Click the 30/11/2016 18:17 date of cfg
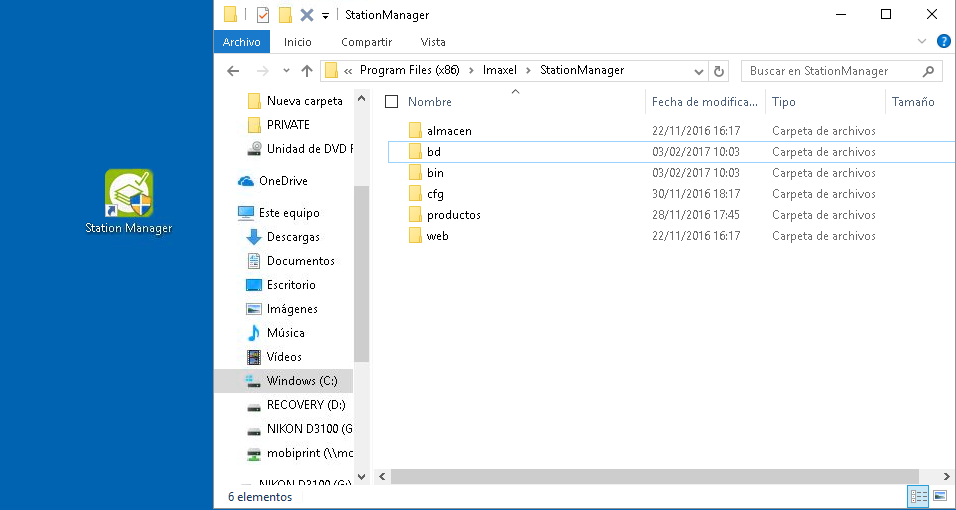This screenshot has height=510, width=956. click(x=696, y=194)
